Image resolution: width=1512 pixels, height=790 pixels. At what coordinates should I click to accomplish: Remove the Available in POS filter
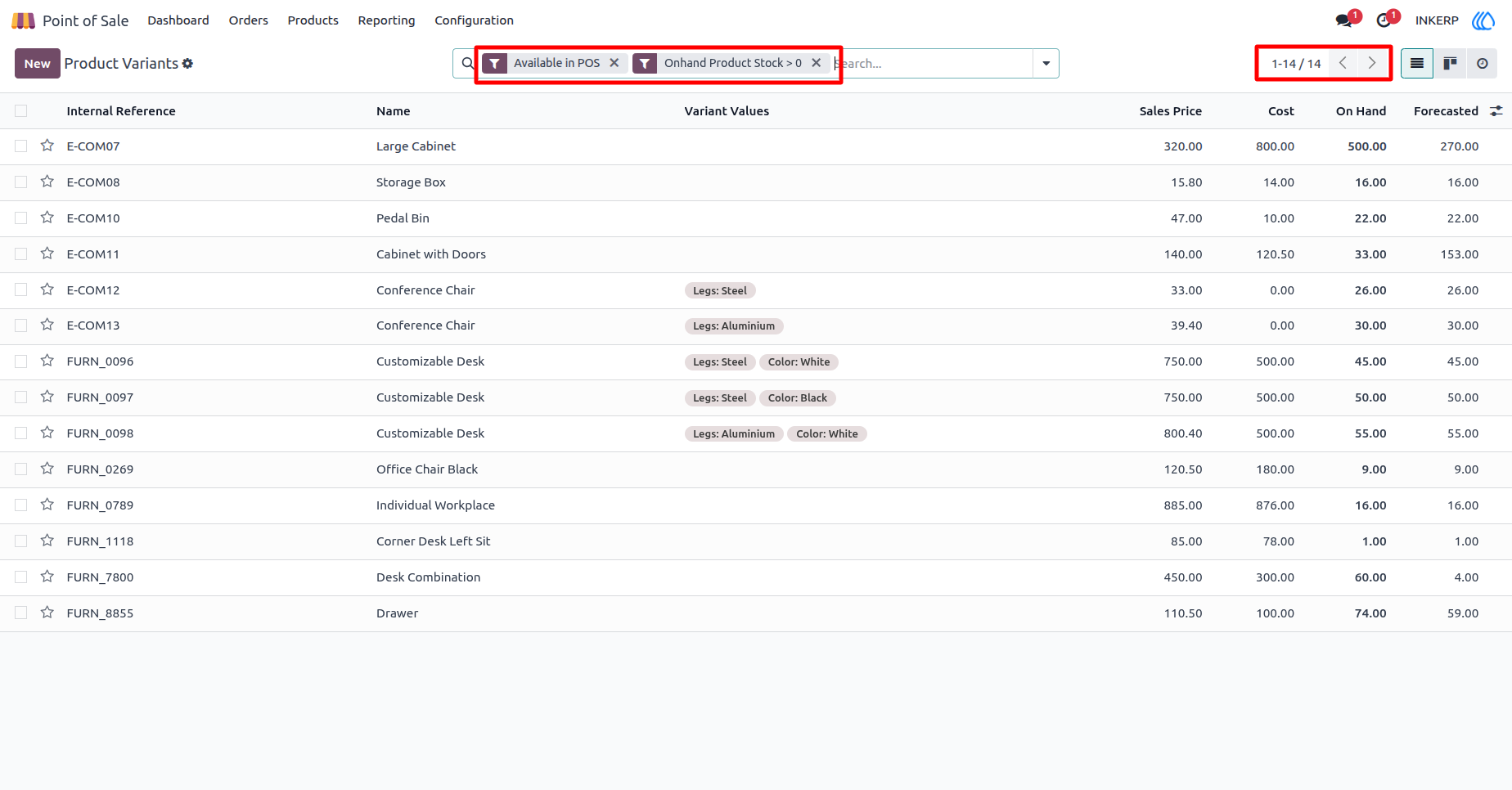(x=614, y=63)
